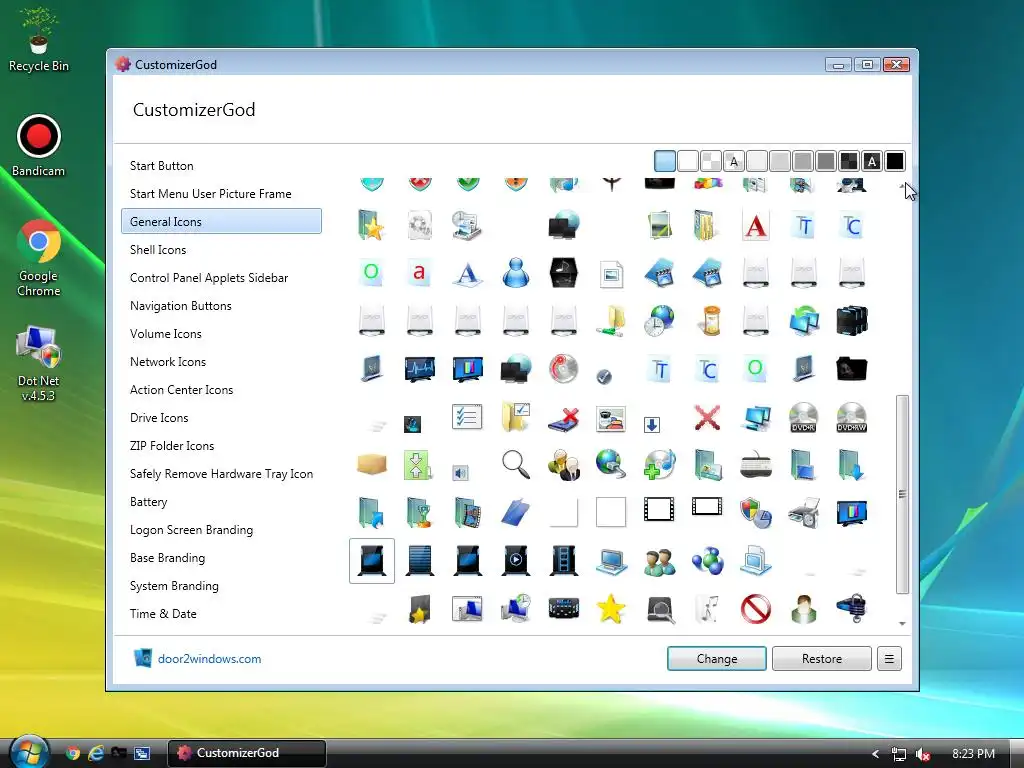Choose the checklist window icon
This screenshot has width=1024, height=768.
click(x=467, y=417)
